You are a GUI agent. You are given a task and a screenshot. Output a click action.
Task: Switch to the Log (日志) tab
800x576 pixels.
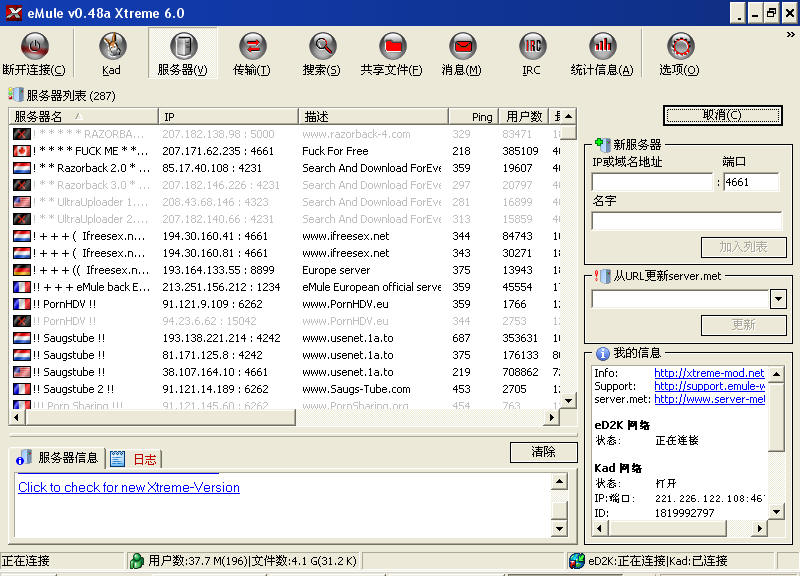click(134, 459)
